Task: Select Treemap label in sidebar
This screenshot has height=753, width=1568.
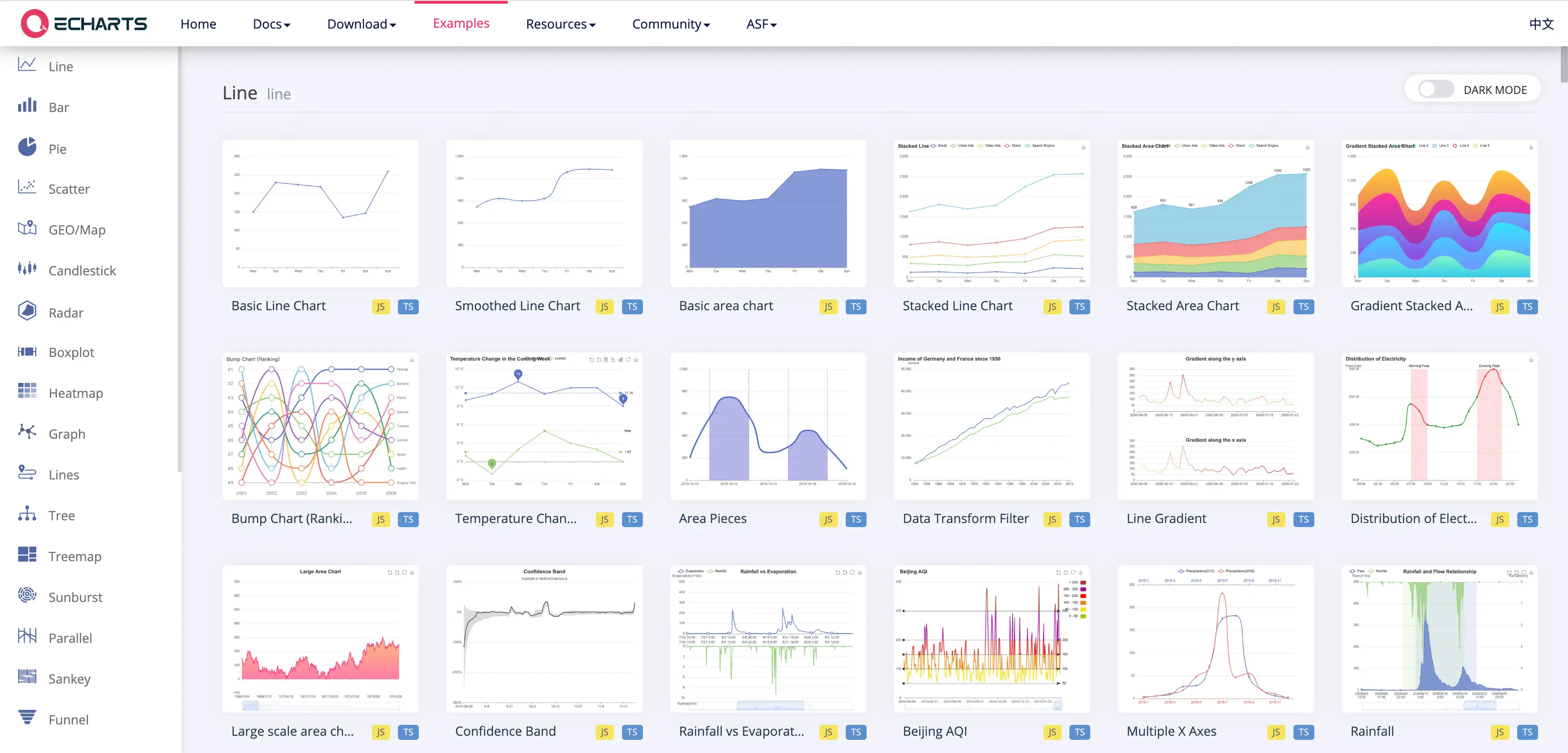Action: point(75,557)
